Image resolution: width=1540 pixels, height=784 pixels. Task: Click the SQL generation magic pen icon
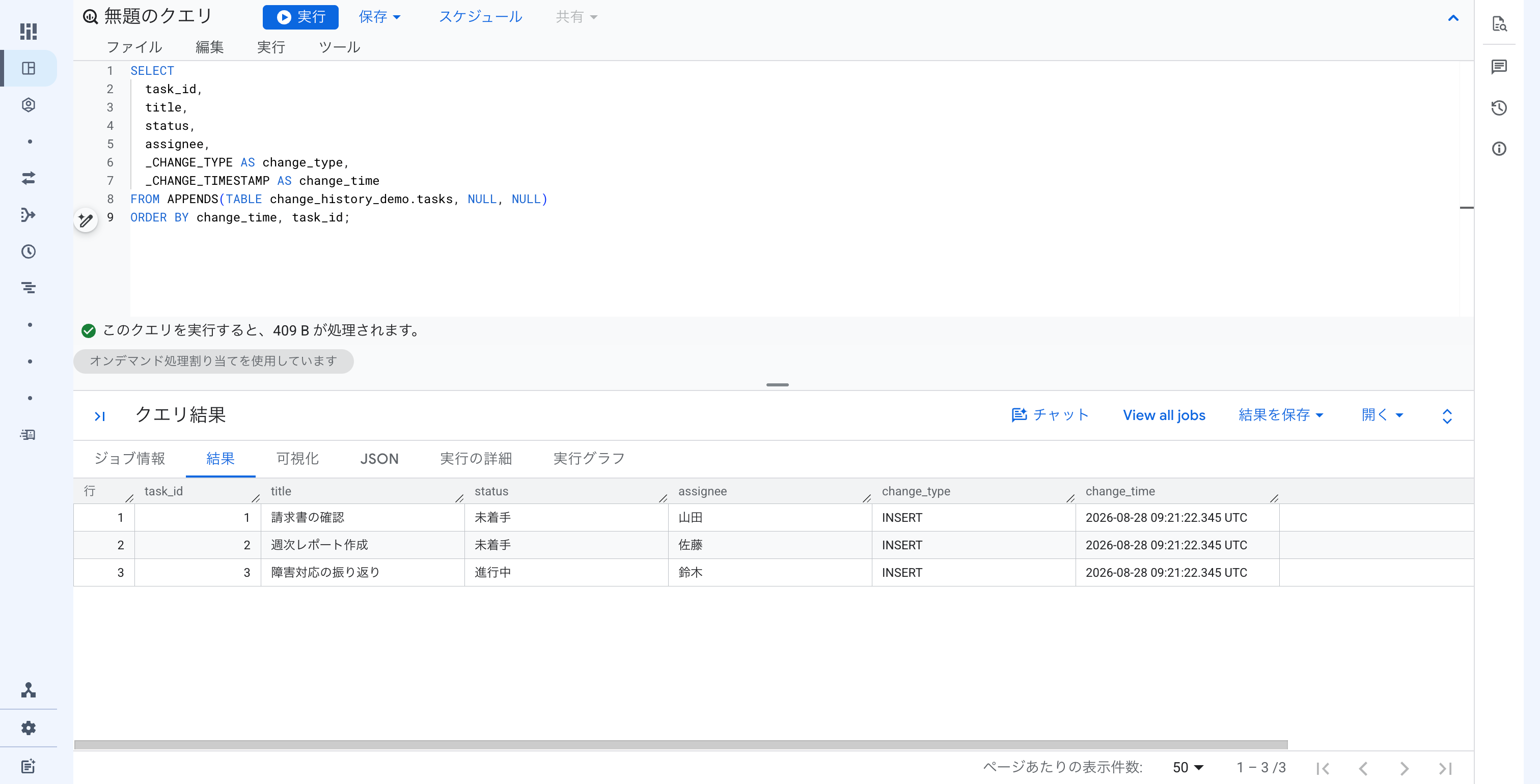pos(86,220)
